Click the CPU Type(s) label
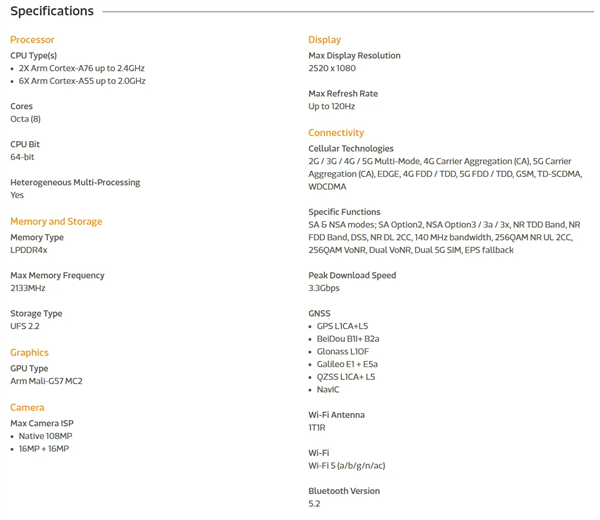The height and width of the screenshot is (520, 600). point(33,55)
